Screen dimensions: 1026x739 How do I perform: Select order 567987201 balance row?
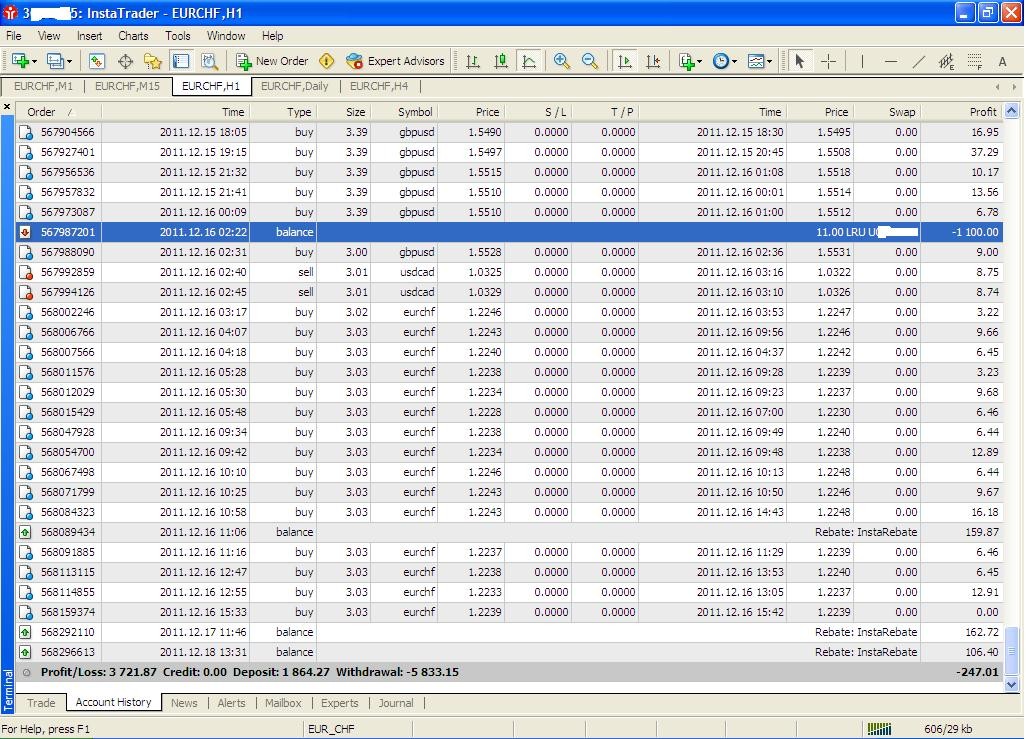pyautogui.click(x=509, y=232)
